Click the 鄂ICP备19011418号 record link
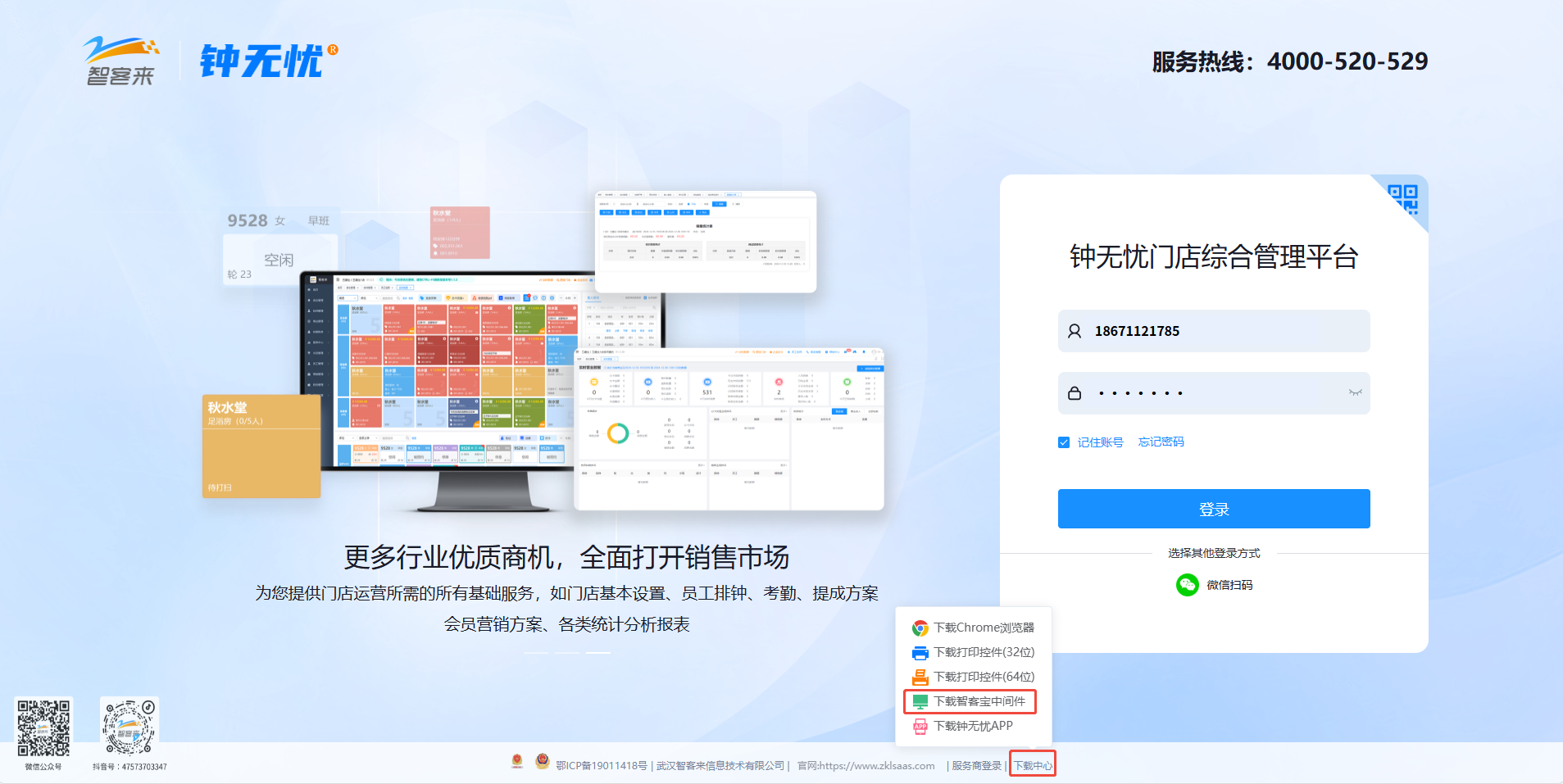Viewport: 1563px width, 784px height. pos(602,766)
